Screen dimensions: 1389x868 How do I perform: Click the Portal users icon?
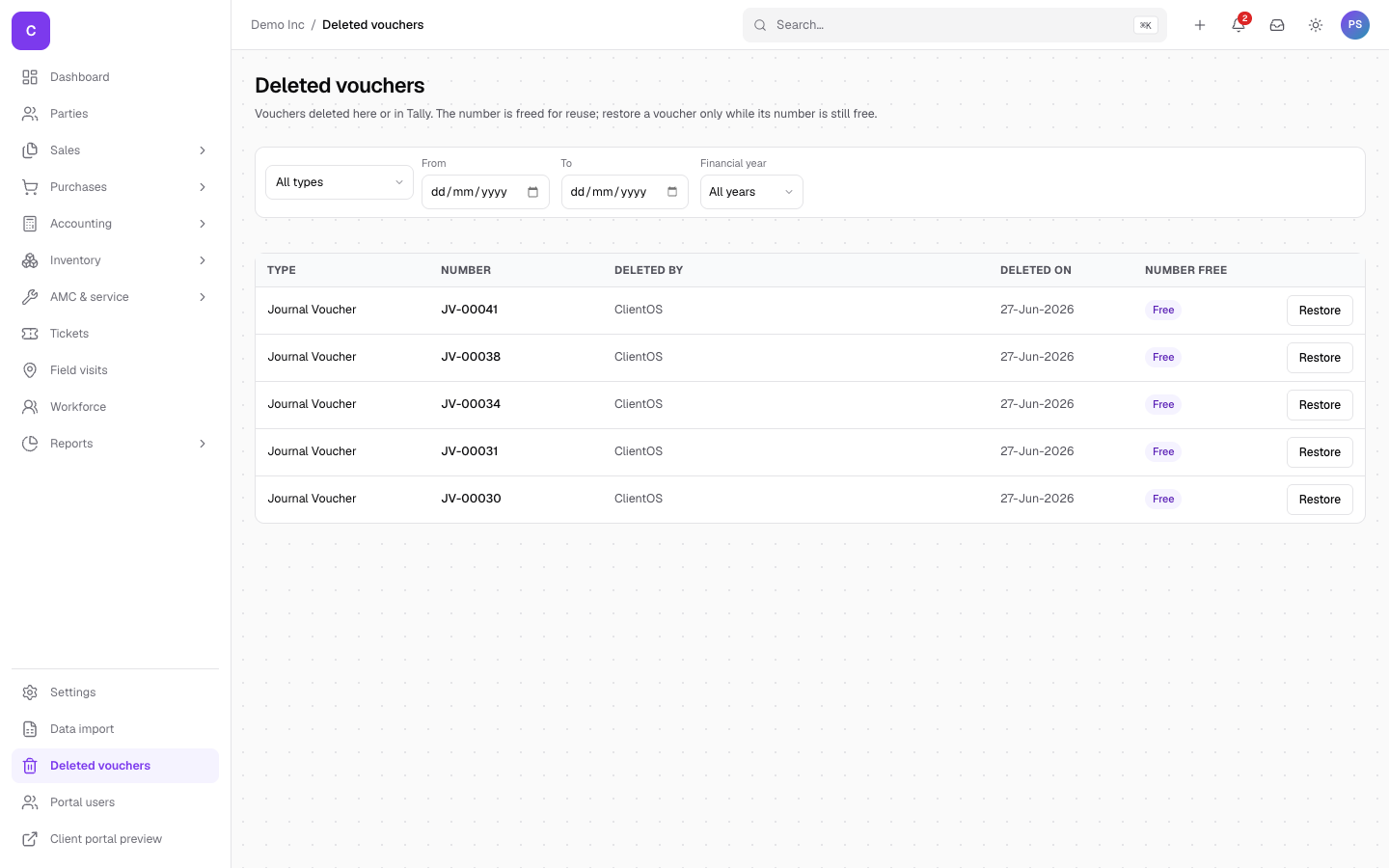click(x=30, y=802)
